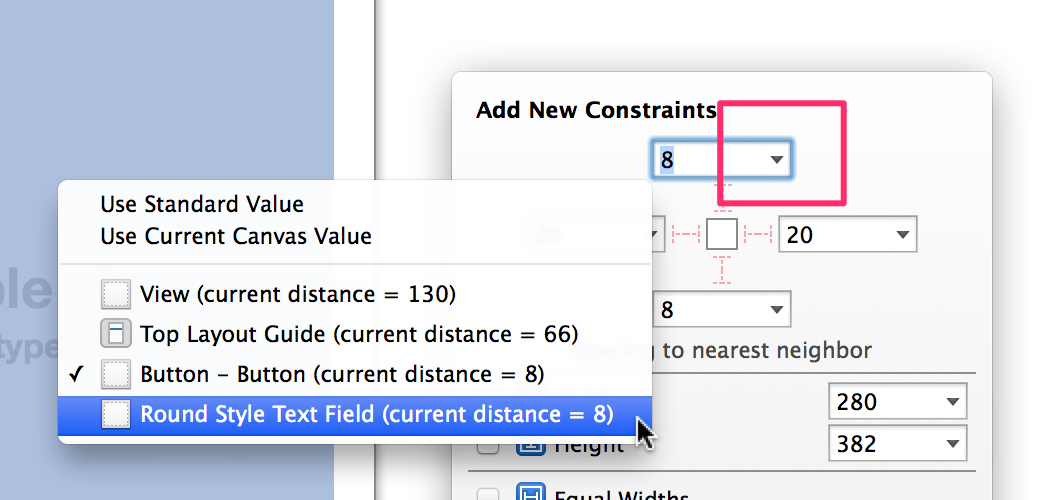Click the top spacing field containing 8
The height and width of the screenshot is (500, 1050).
point(722,160)
